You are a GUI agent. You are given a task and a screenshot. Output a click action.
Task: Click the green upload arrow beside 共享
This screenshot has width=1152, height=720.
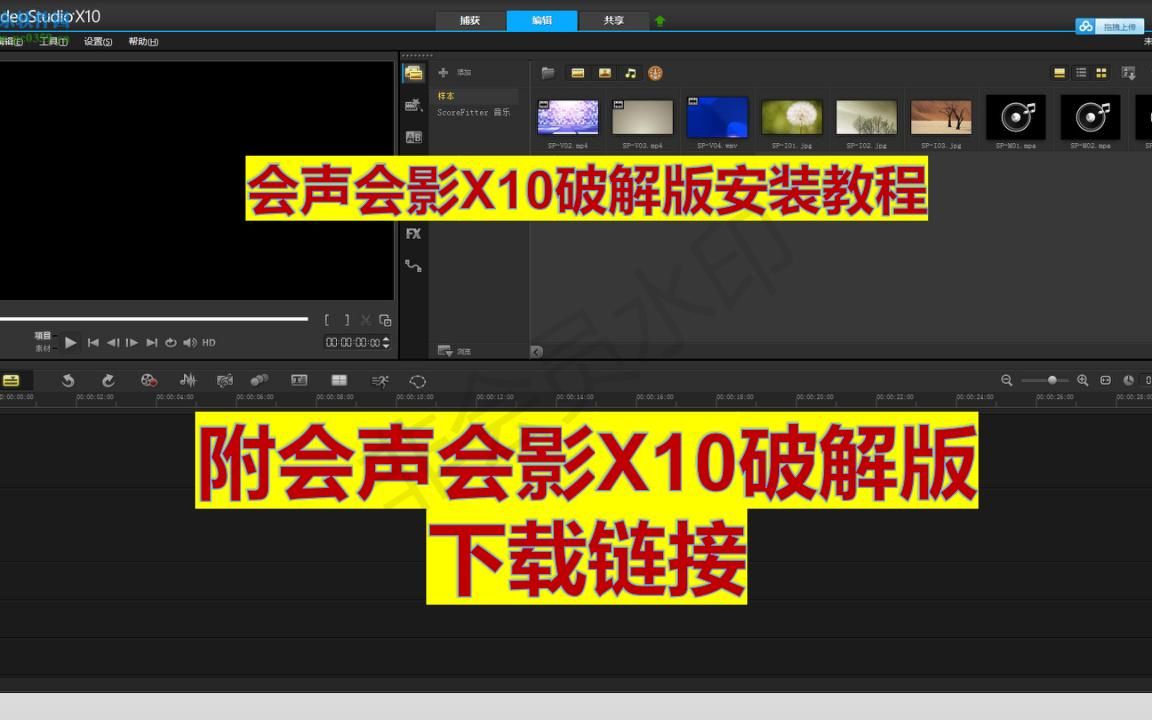click(x=660, y=21)
